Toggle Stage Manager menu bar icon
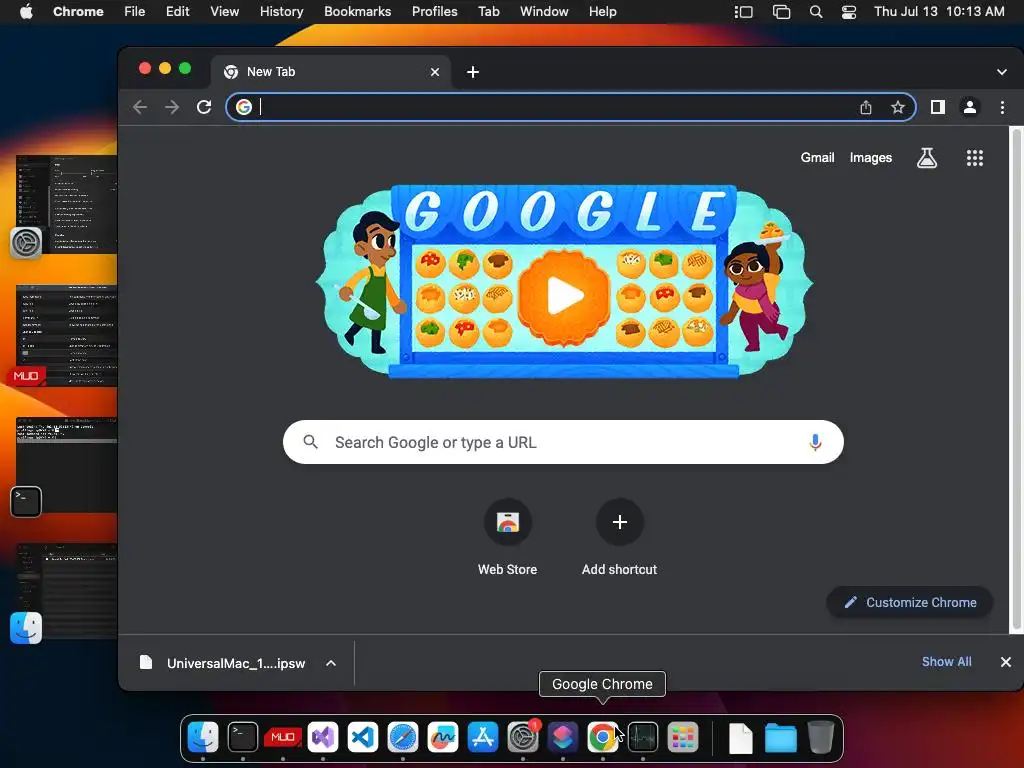The image size is (1024, 768). [x=743, y=12]
